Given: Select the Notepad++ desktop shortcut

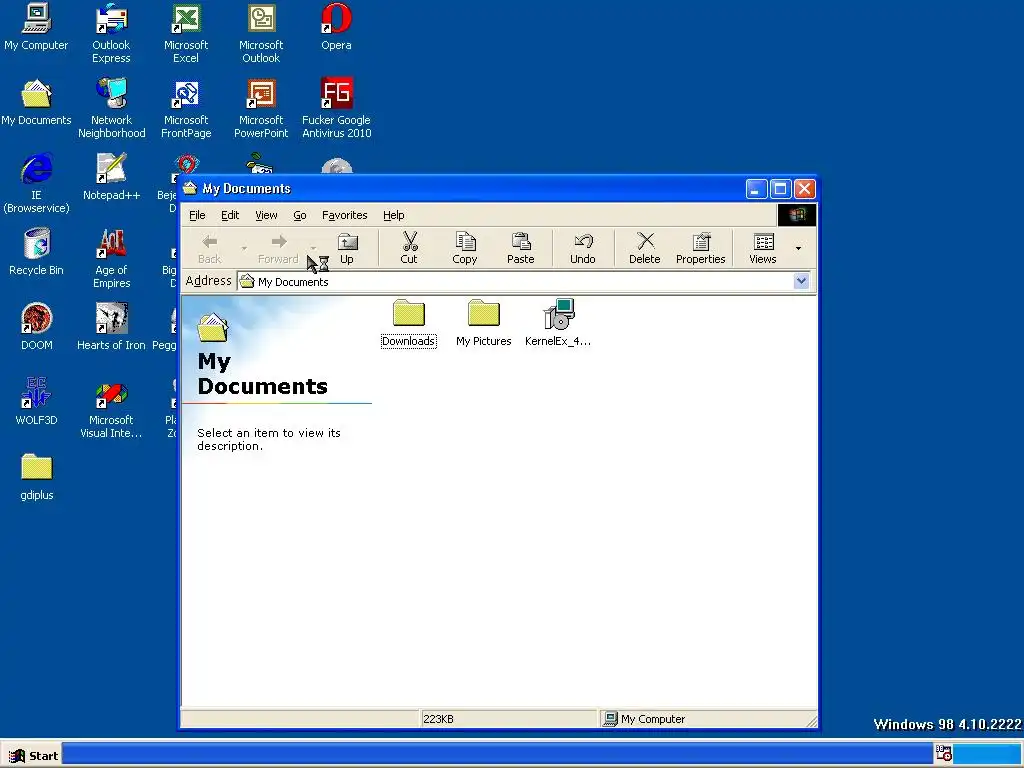Looking at the screenshot, I should (x=111, y=176).
